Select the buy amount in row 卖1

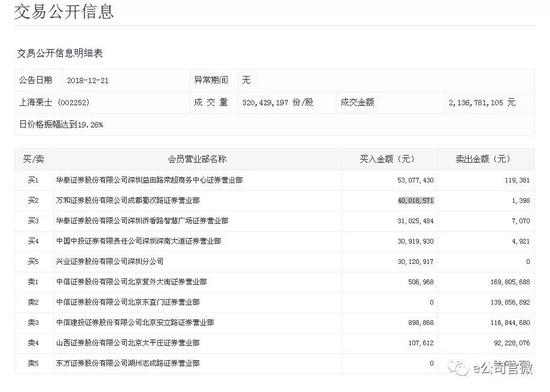421,282
